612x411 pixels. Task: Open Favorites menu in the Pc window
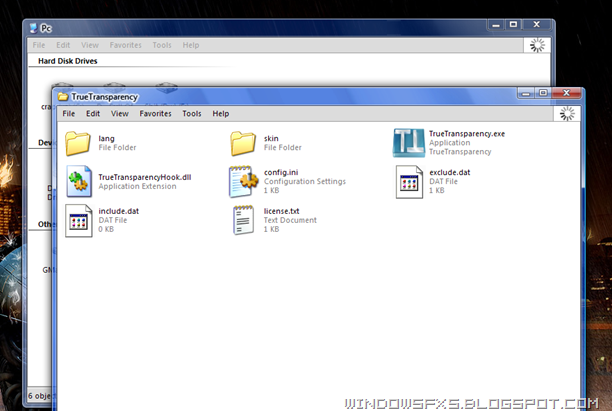coord(125,45)
